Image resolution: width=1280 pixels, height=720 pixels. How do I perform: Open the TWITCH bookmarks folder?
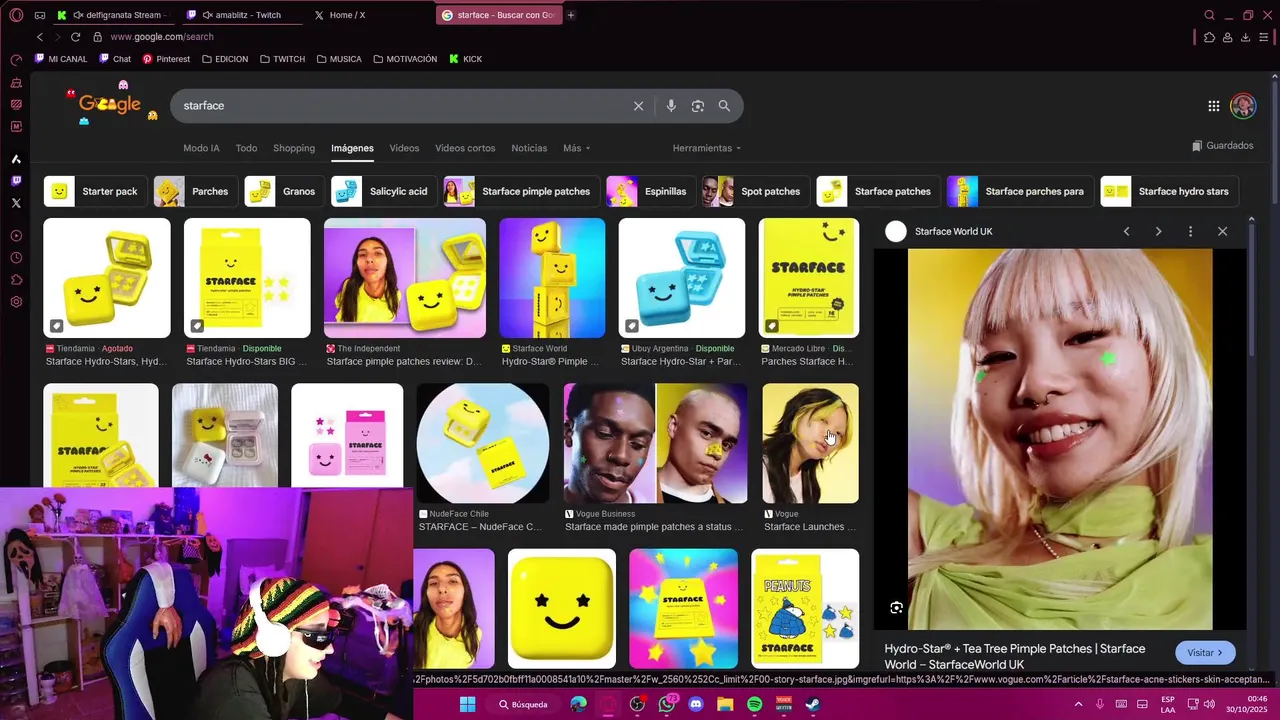(x=282, y=59)
